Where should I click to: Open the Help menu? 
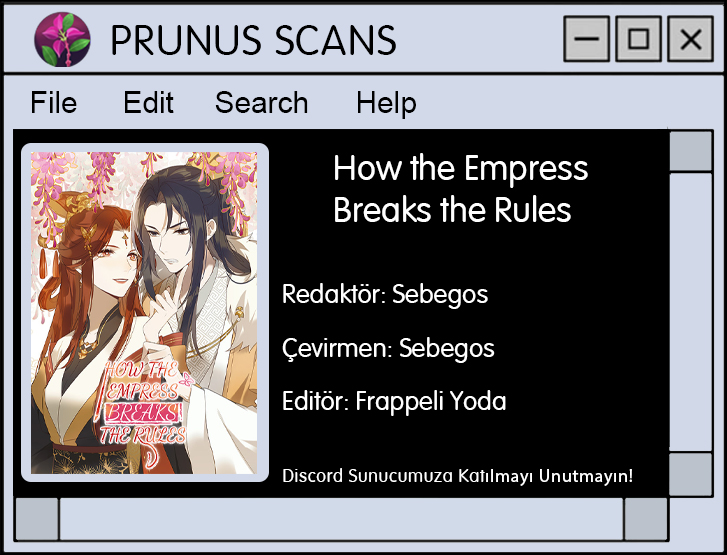coord(386,103)
